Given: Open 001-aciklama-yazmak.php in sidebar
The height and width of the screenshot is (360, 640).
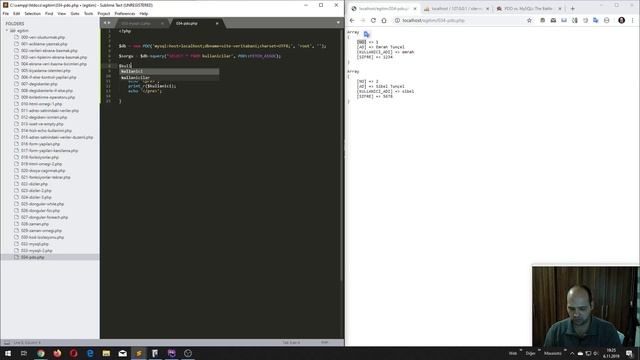Looking at the screenshot, I should point(44,44).
